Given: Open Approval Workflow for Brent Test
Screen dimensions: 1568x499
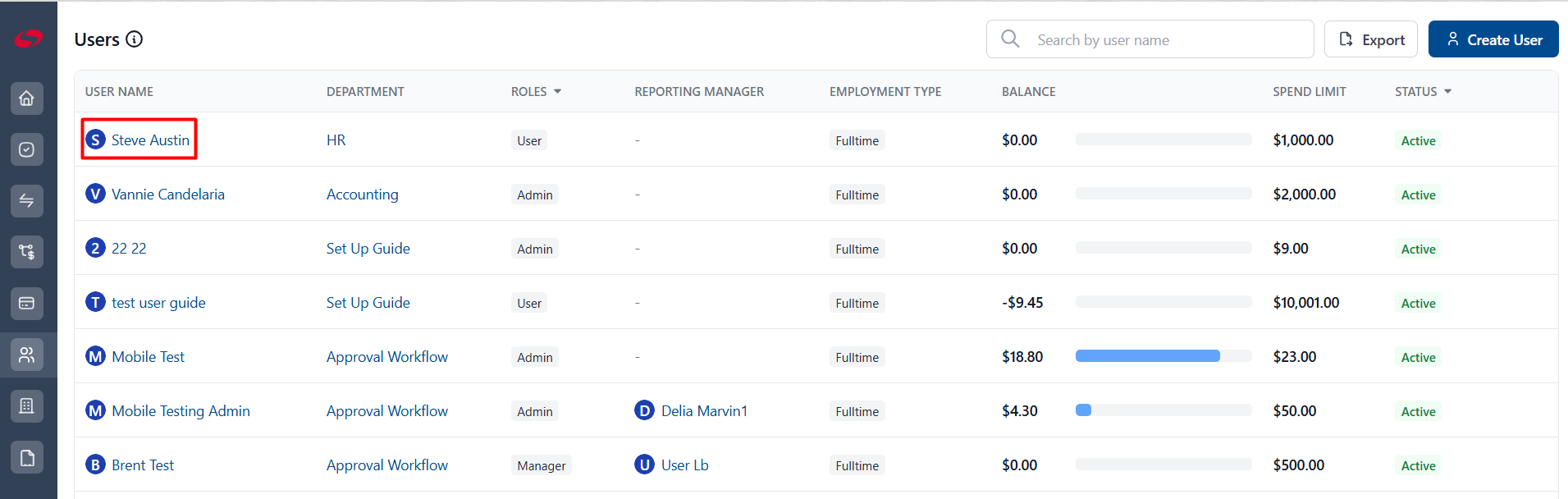Looking at the screenshot, I should [x=387, y=465].
